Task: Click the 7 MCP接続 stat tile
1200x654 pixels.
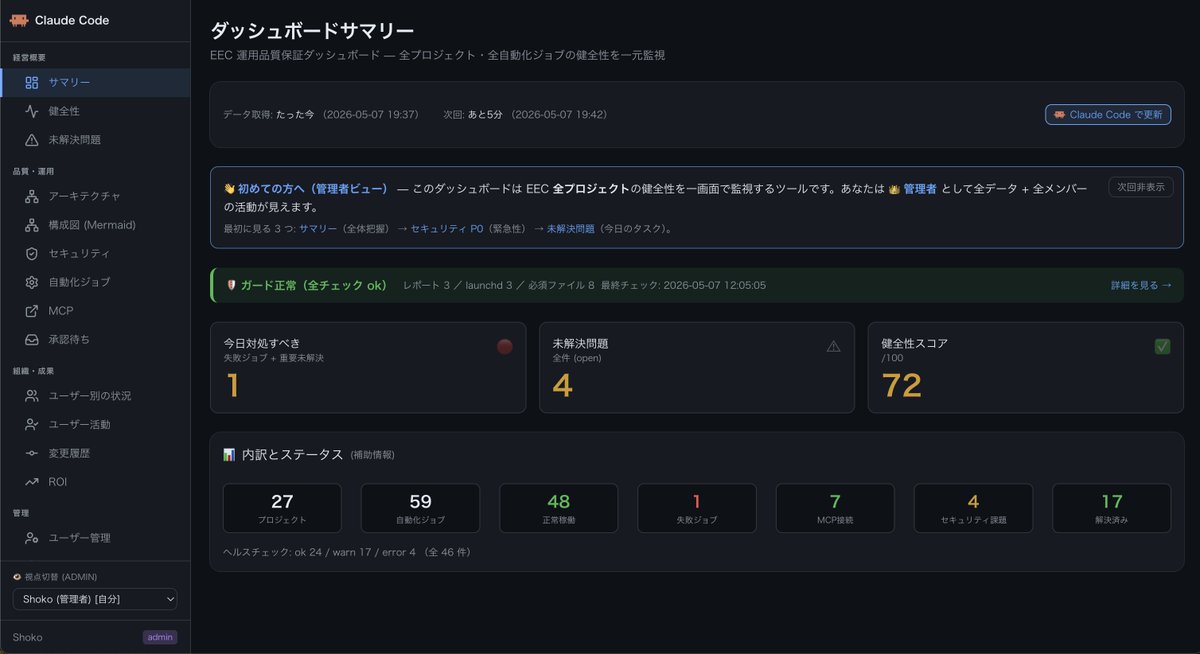Action: click(835, 508)
